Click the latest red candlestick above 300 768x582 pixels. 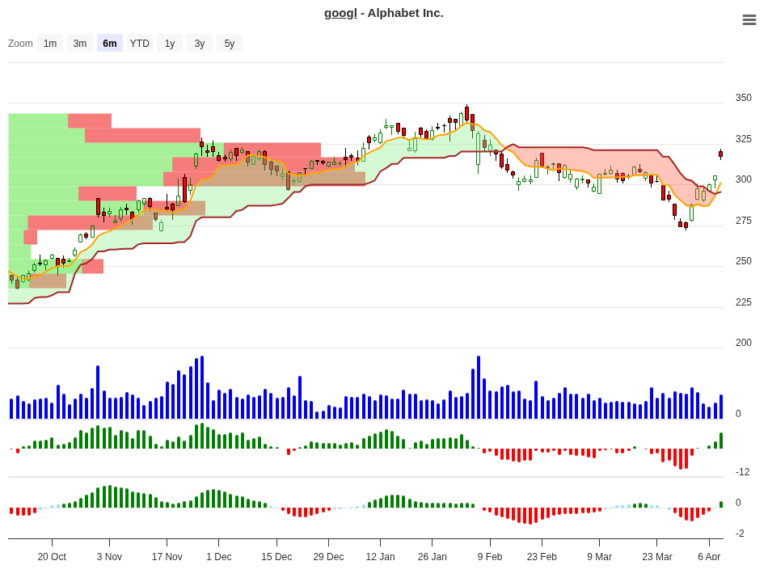(x=720, y=154)
